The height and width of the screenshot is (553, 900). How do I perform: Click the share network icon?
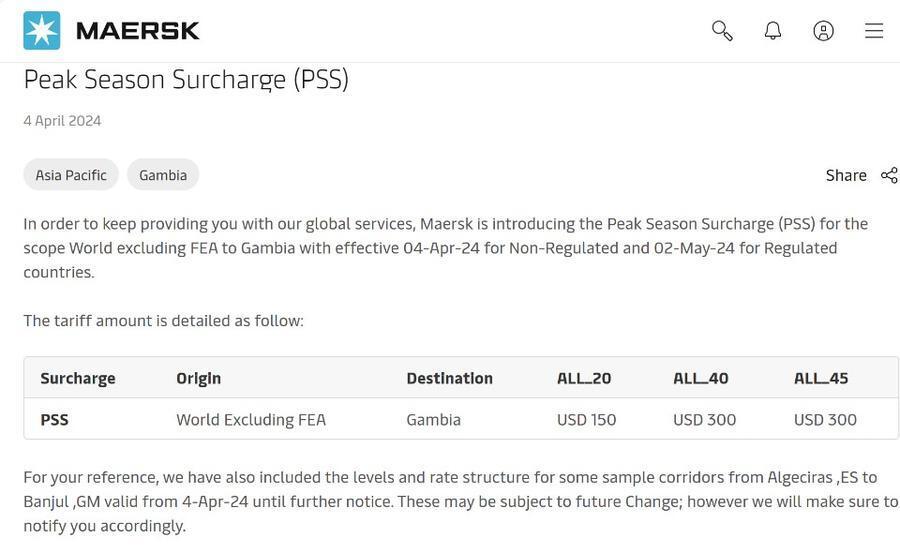(889, 175)
